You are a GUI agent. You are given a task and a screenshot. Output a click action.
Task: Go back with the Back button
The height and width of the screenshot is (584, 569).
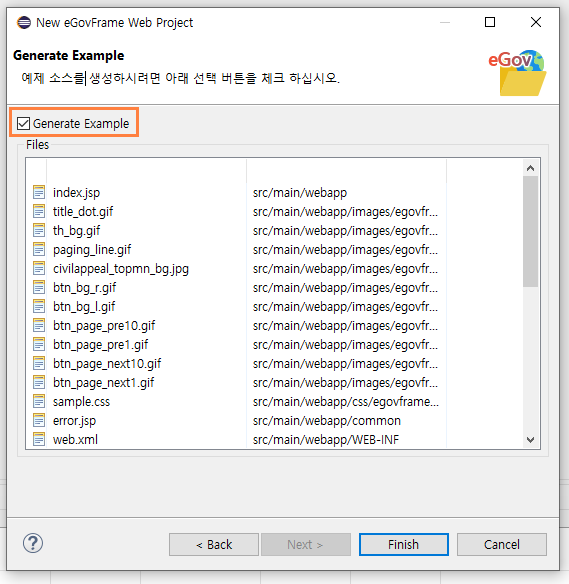point(214,545)
